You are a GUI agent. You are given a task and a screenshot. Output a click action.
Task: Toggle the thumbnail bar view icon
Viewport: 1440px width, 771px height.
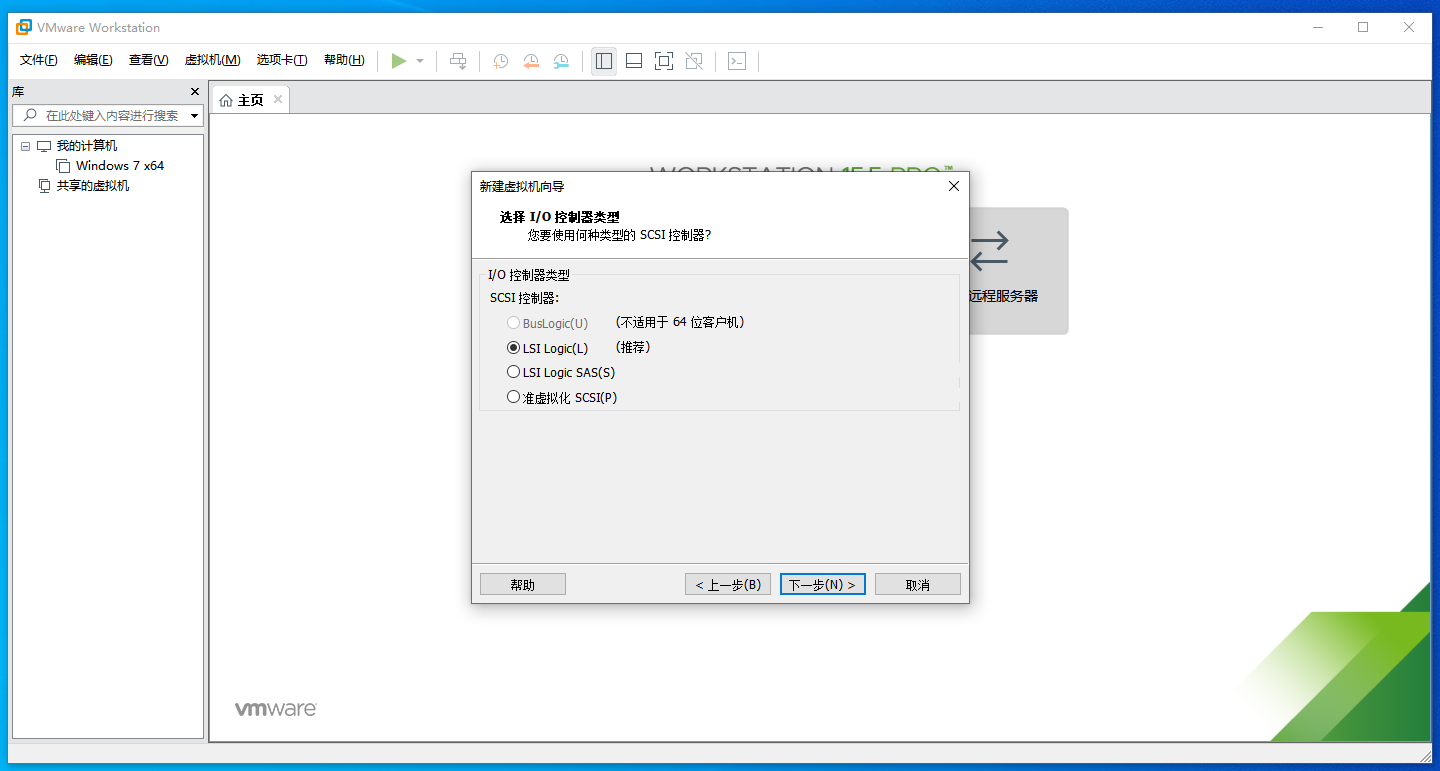[x=634, y=61]
